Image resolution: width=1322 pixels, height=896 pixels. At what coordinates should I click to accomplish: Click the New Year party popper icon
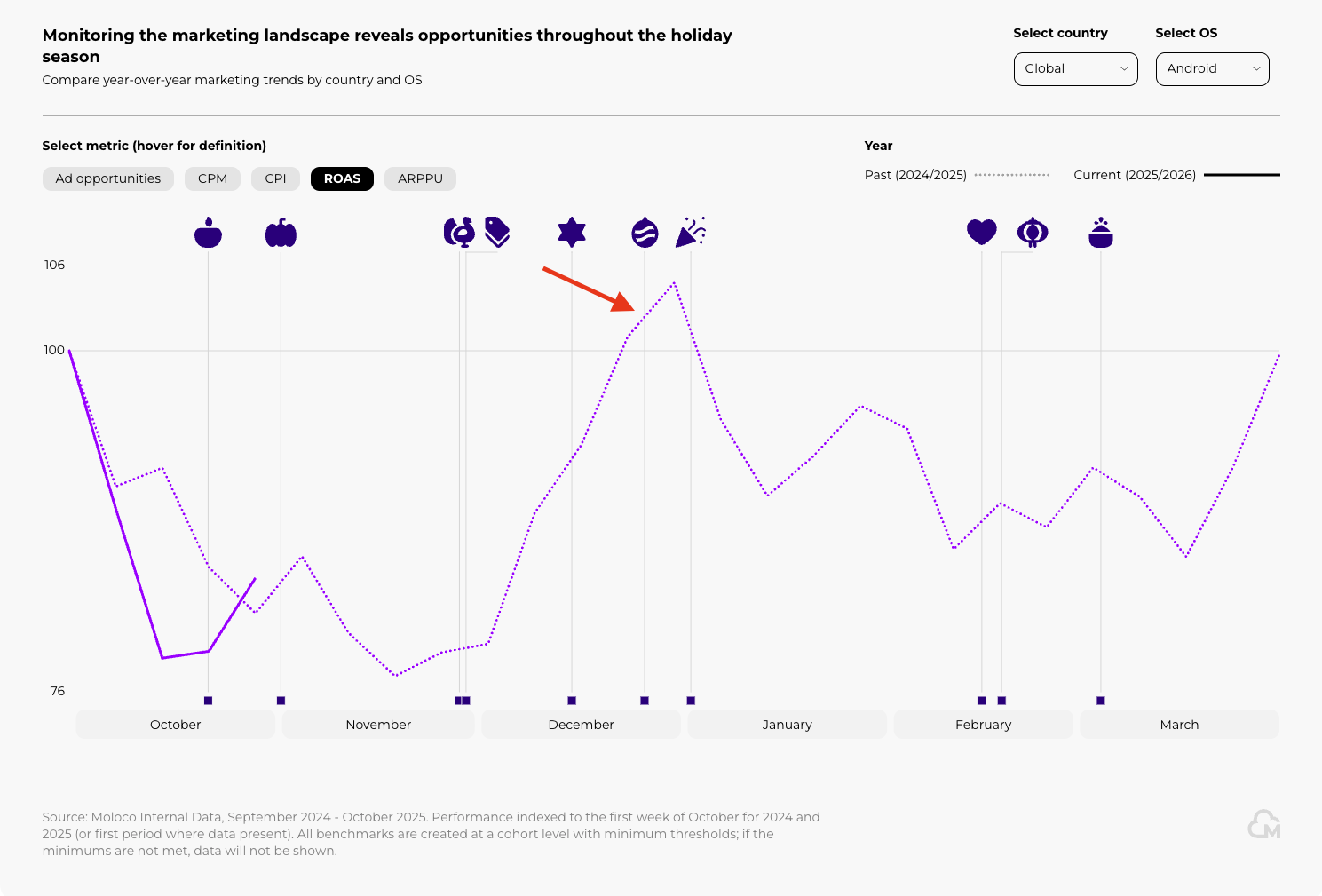(x=690, y=233)
